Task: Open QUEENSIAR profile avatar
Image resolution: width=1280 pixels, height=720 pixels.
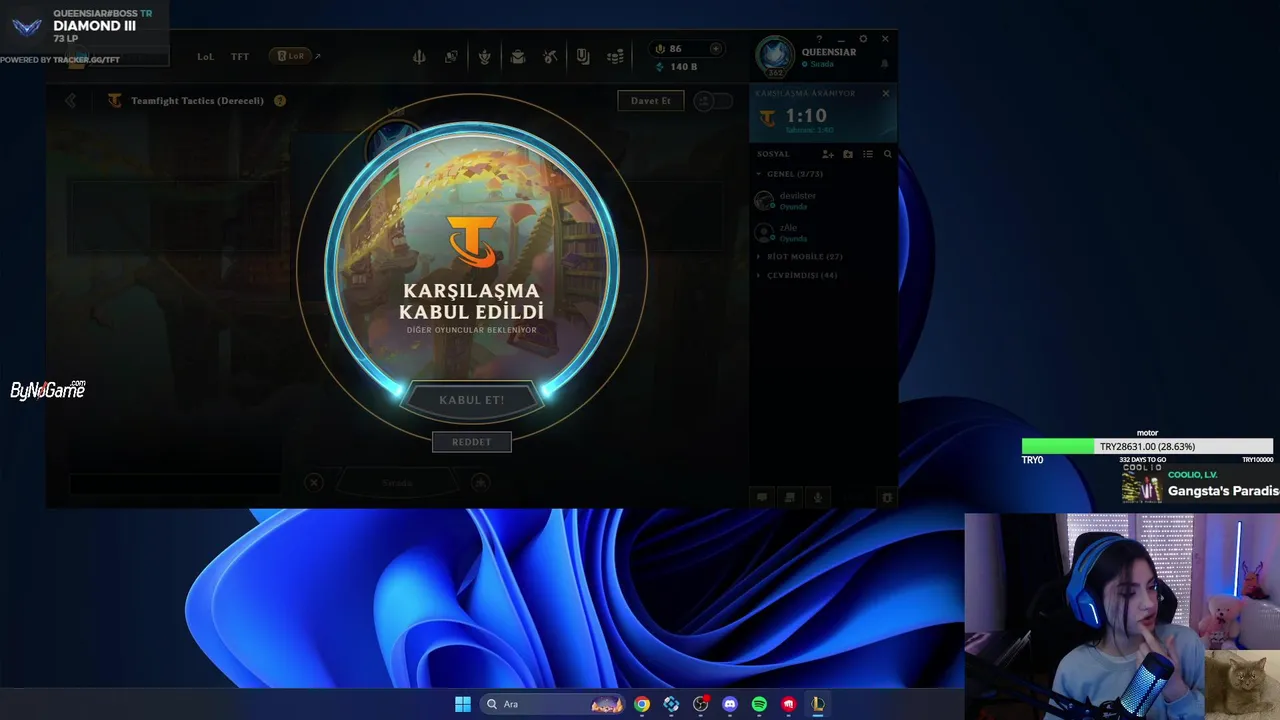Action: point(775,56)
